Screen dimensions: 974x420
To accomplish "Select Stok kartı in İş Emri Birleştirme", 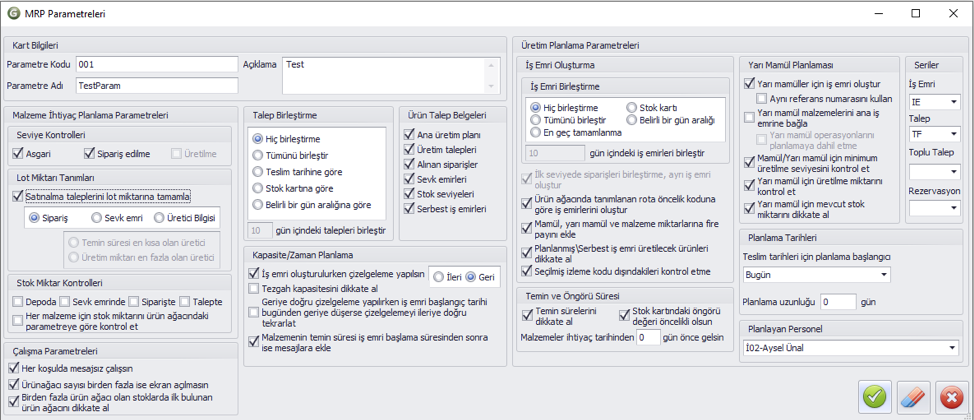I will [632, 107].
